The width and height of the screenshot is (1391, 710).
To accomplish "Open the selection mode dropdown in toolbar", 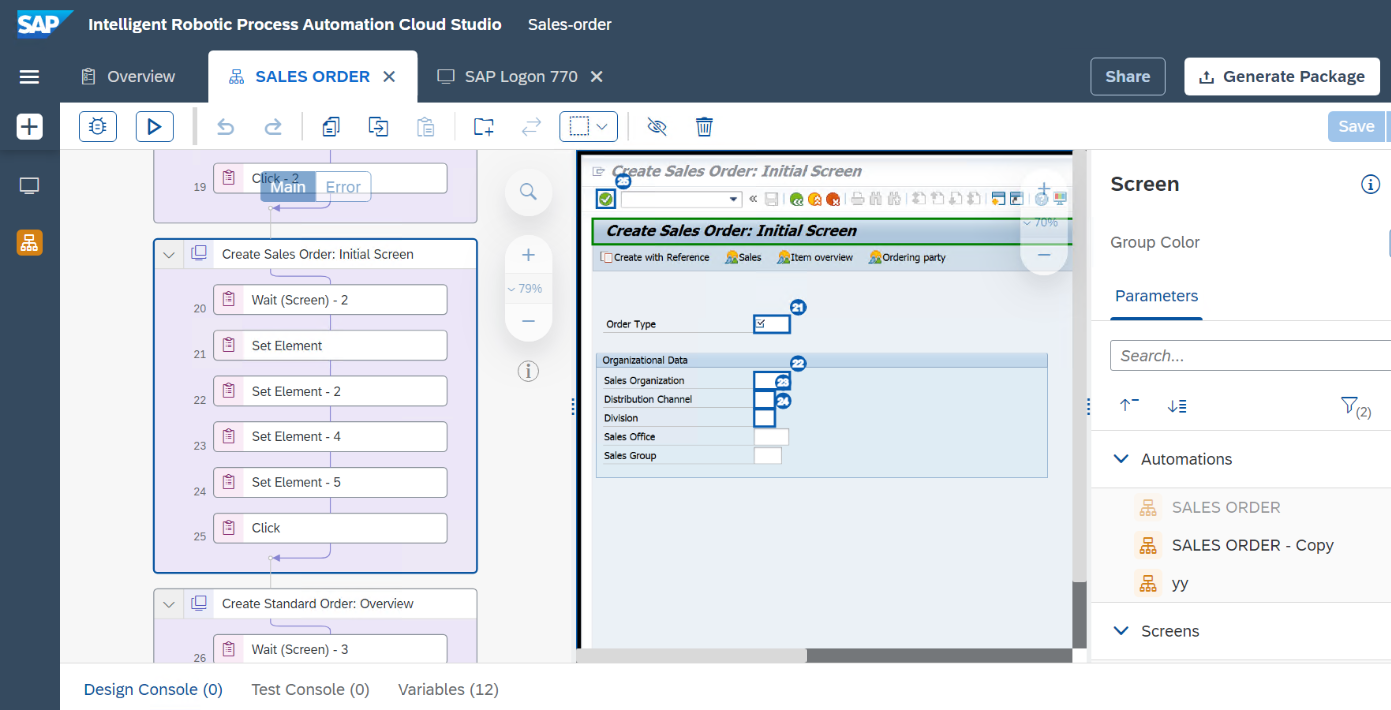I will pos(588,126).
